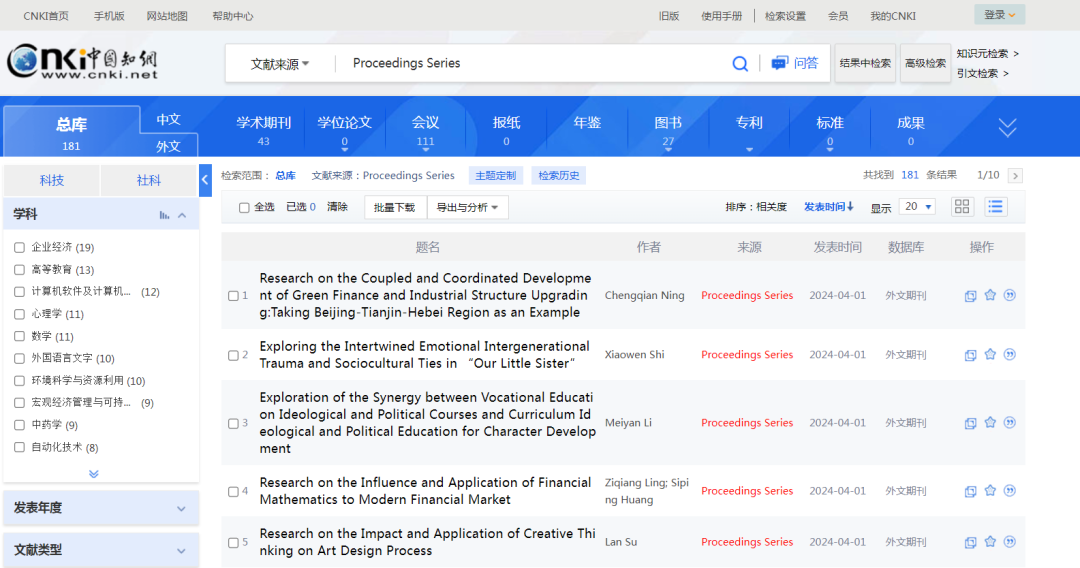Favorite star for Lan Su paper
This screenshot has height=568, width=1080.
(x=990, y=541)
